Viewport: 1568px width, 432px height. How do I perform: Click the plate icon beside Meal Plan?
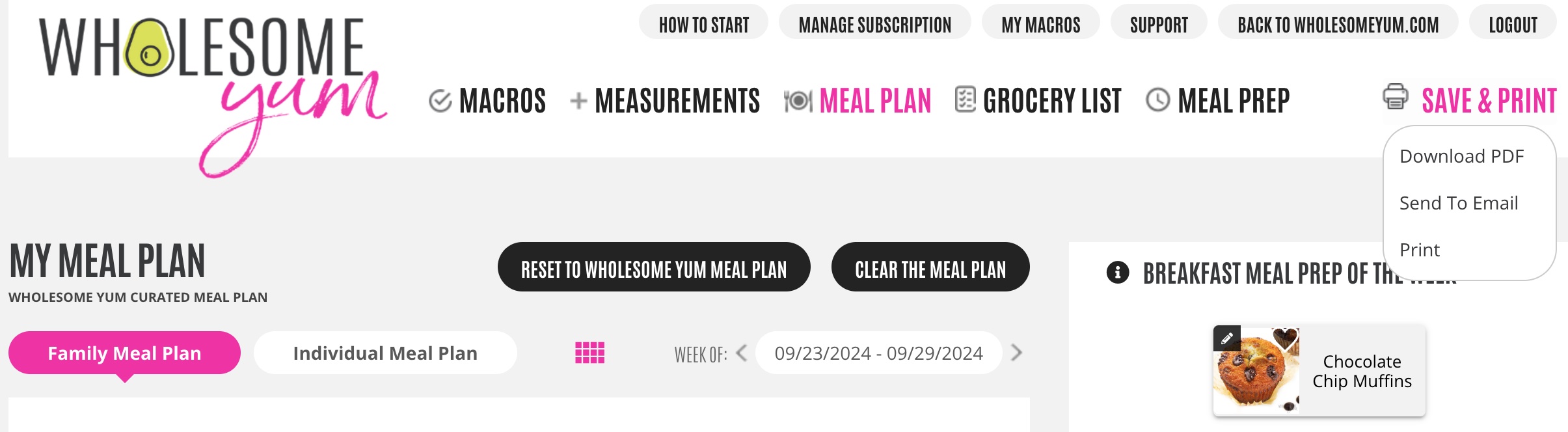(798, 101)
